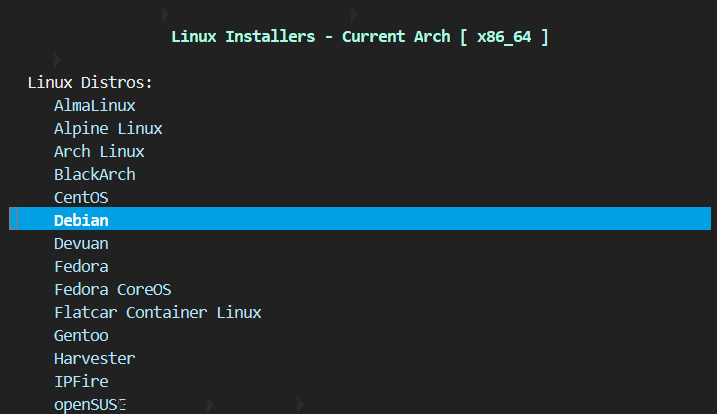Viewport: 717px width, 414px height.
Task: Click the highlighted Debian entry
Action: (81, 220)
